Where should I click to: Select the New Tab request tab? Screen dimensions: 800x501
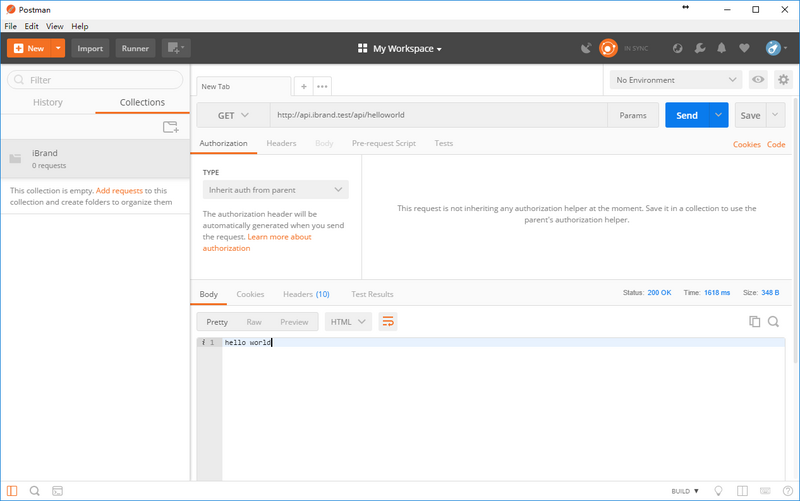coord(244,86)
